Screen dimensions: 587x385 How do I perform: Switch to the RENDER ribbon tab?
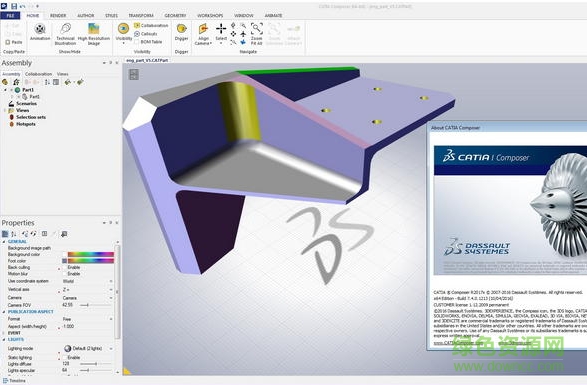[x=58, y=16]
